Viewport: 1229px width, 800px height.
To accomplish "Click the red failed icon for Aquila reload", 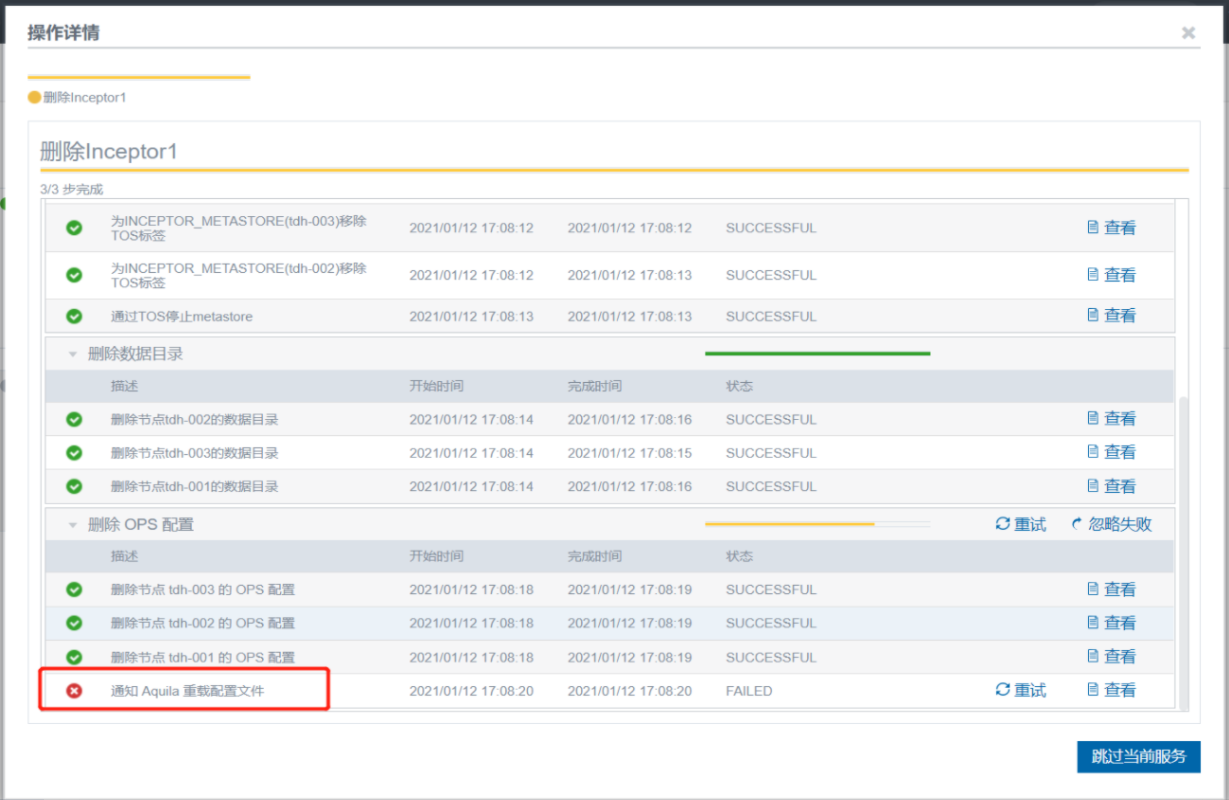I will click(74, 691).
